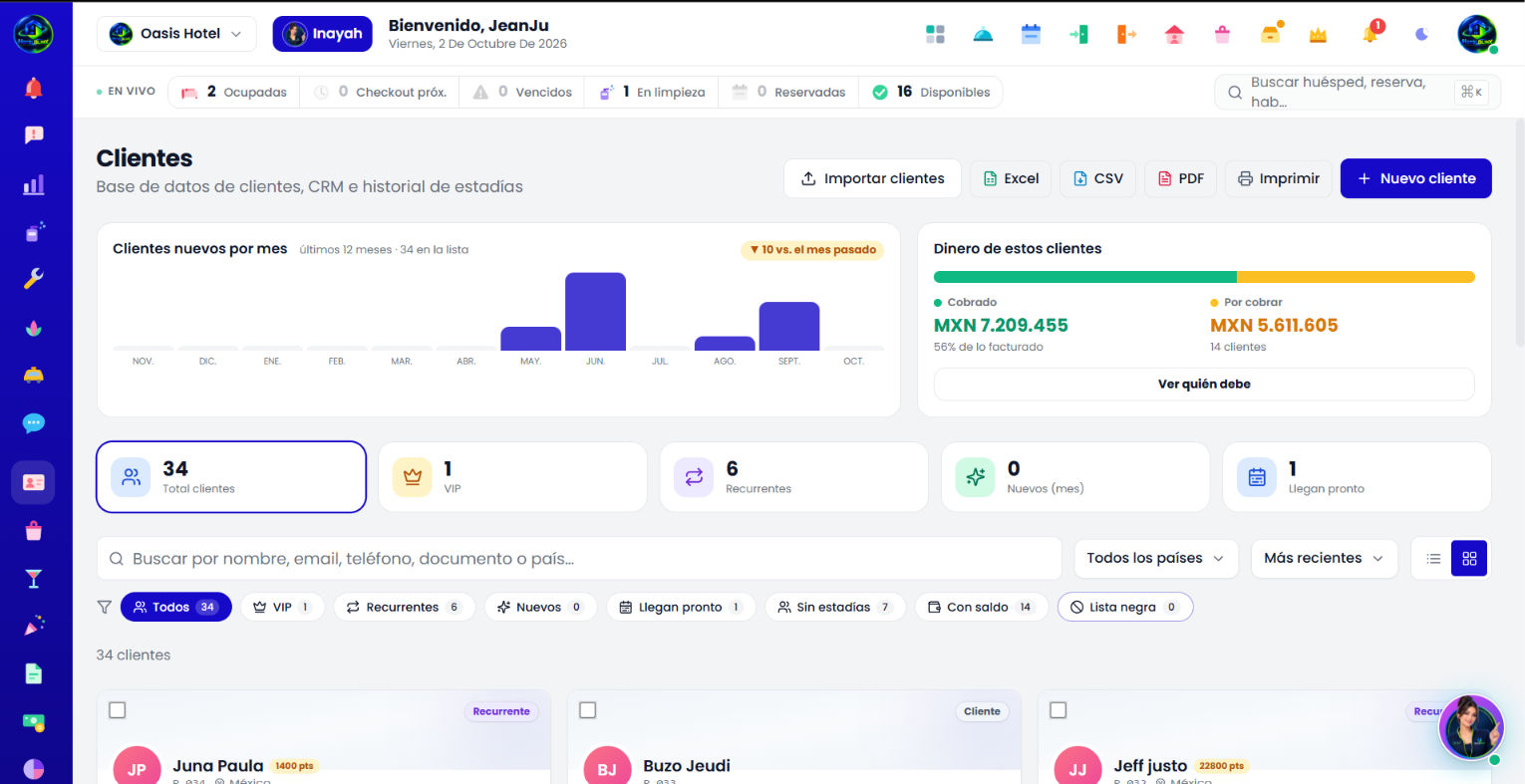Image resolution: width=1525 pixels, height=784 pixels.
Task: Toggle dark mode with moon icon
Action: 1421,35
